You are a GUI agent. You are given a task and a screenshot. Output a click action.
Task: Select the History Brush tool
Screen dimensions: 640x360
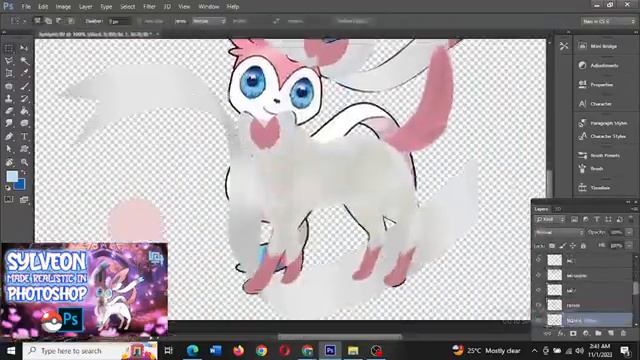24,98
